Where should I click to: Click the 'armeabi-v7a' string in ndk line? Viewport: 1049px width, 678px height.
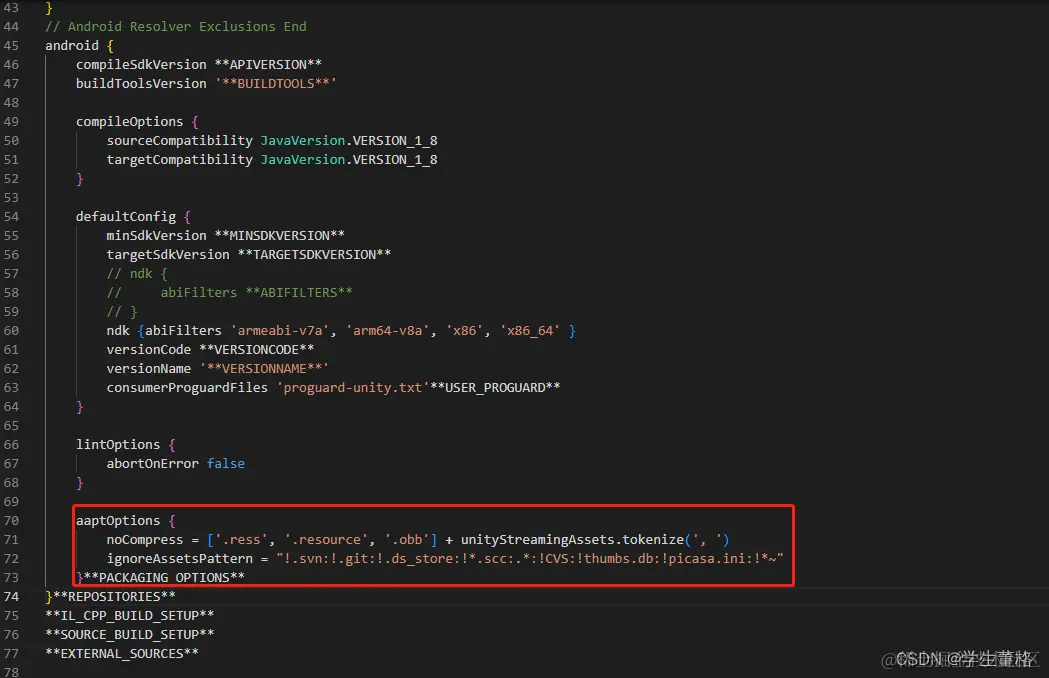coord(280,331)
